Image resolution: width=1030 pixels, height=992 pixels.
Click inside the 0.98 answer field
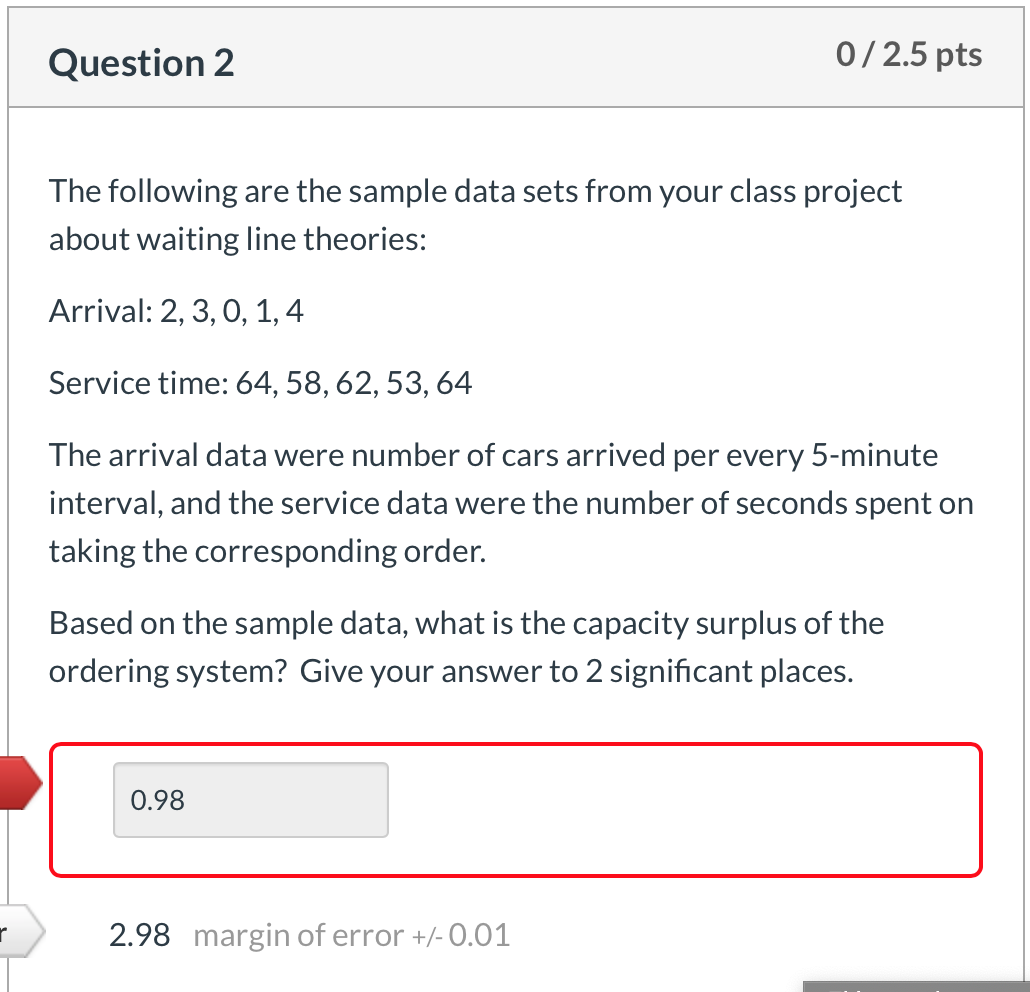coord(250,799)
